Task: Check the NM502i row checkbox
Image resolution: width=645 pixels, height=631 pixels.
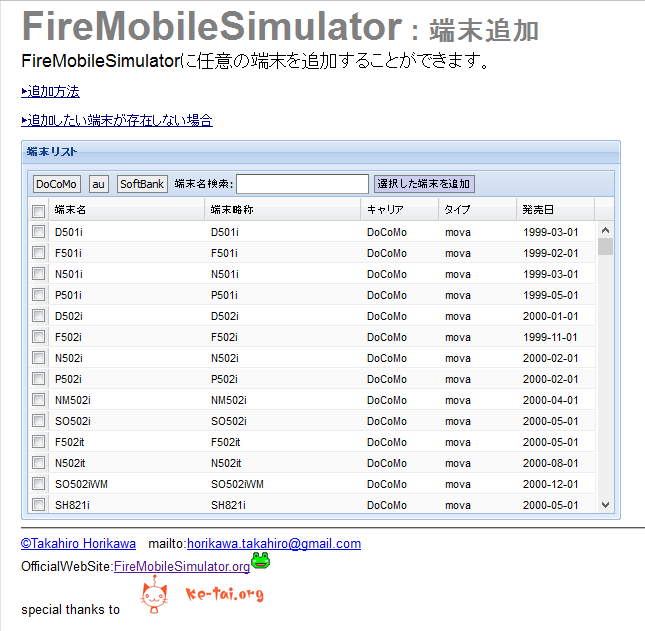Action: [39, 399]
